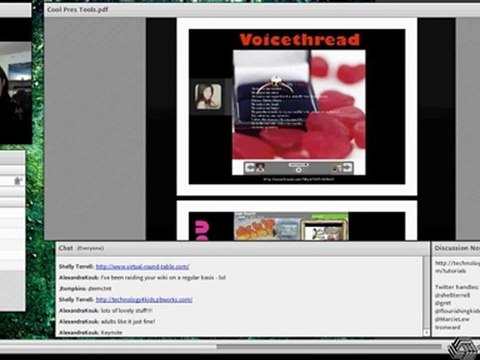Click the small icon in the left panel
This screenshot has height=360, width=480.
click(x=18, y=181)
